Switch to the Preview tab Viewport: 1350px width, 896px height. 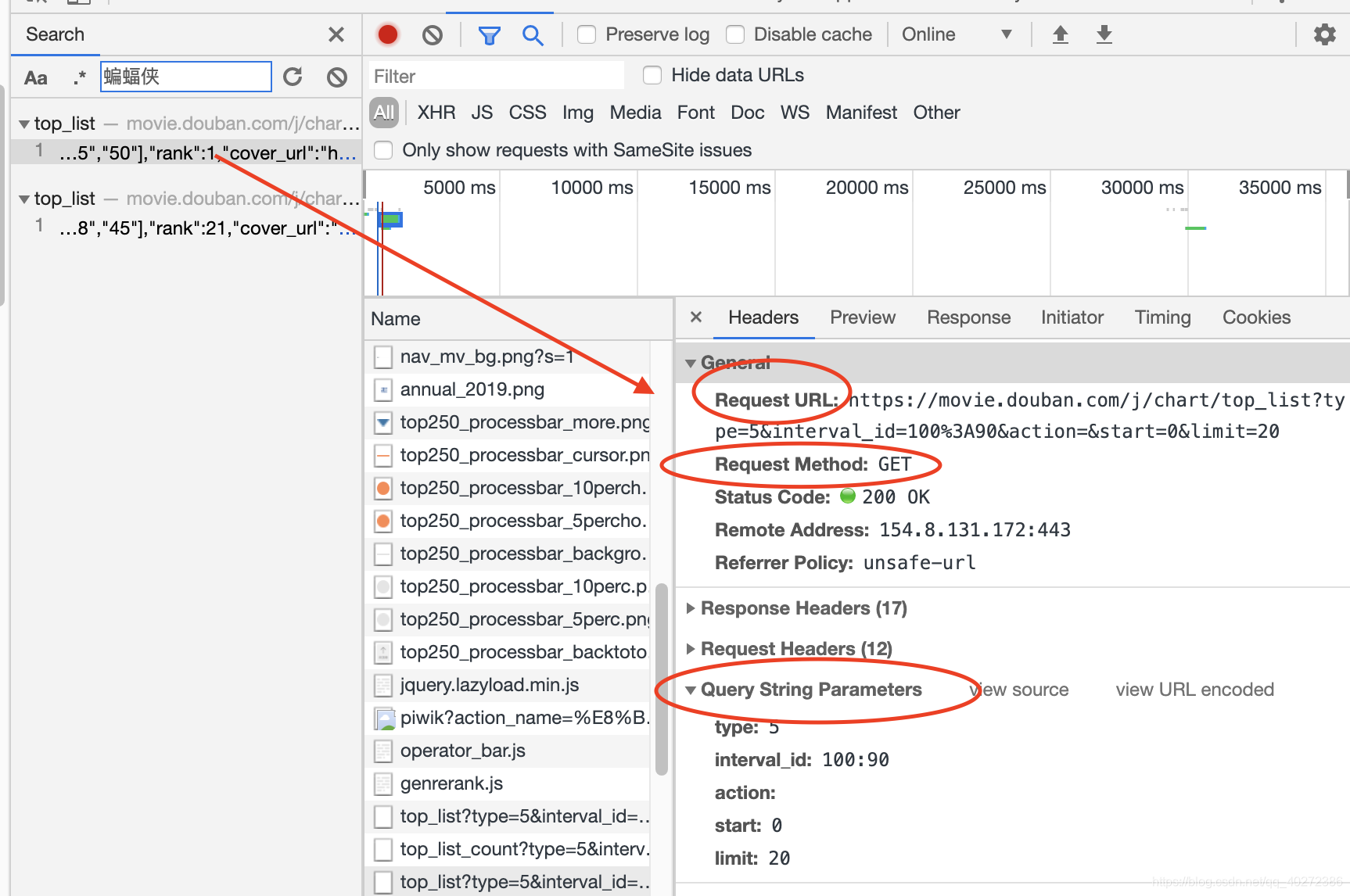point(863,317)
